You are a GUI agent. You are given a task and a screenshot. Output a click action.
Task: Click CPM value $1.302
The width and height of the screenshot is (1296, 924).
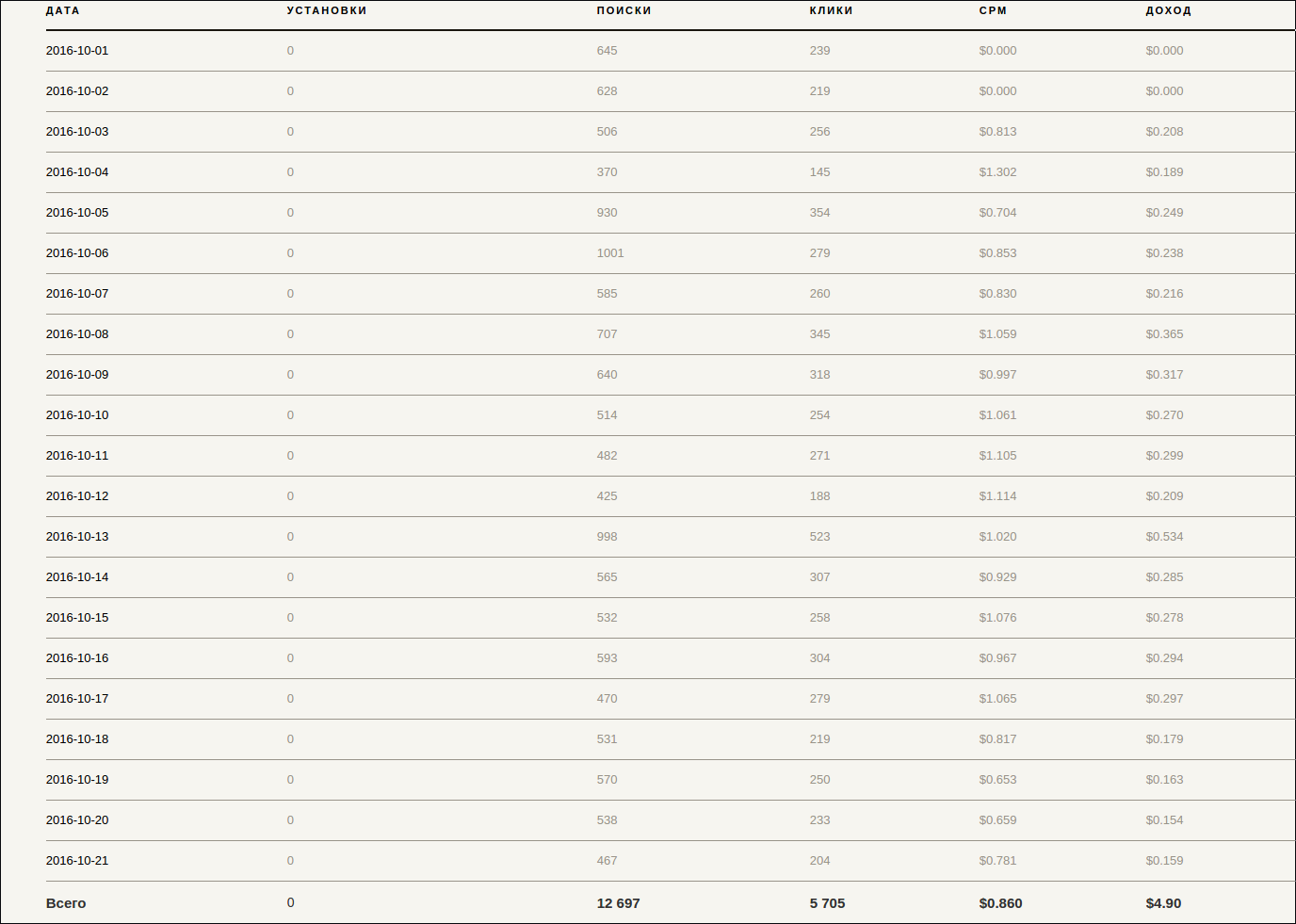(997, 172)
